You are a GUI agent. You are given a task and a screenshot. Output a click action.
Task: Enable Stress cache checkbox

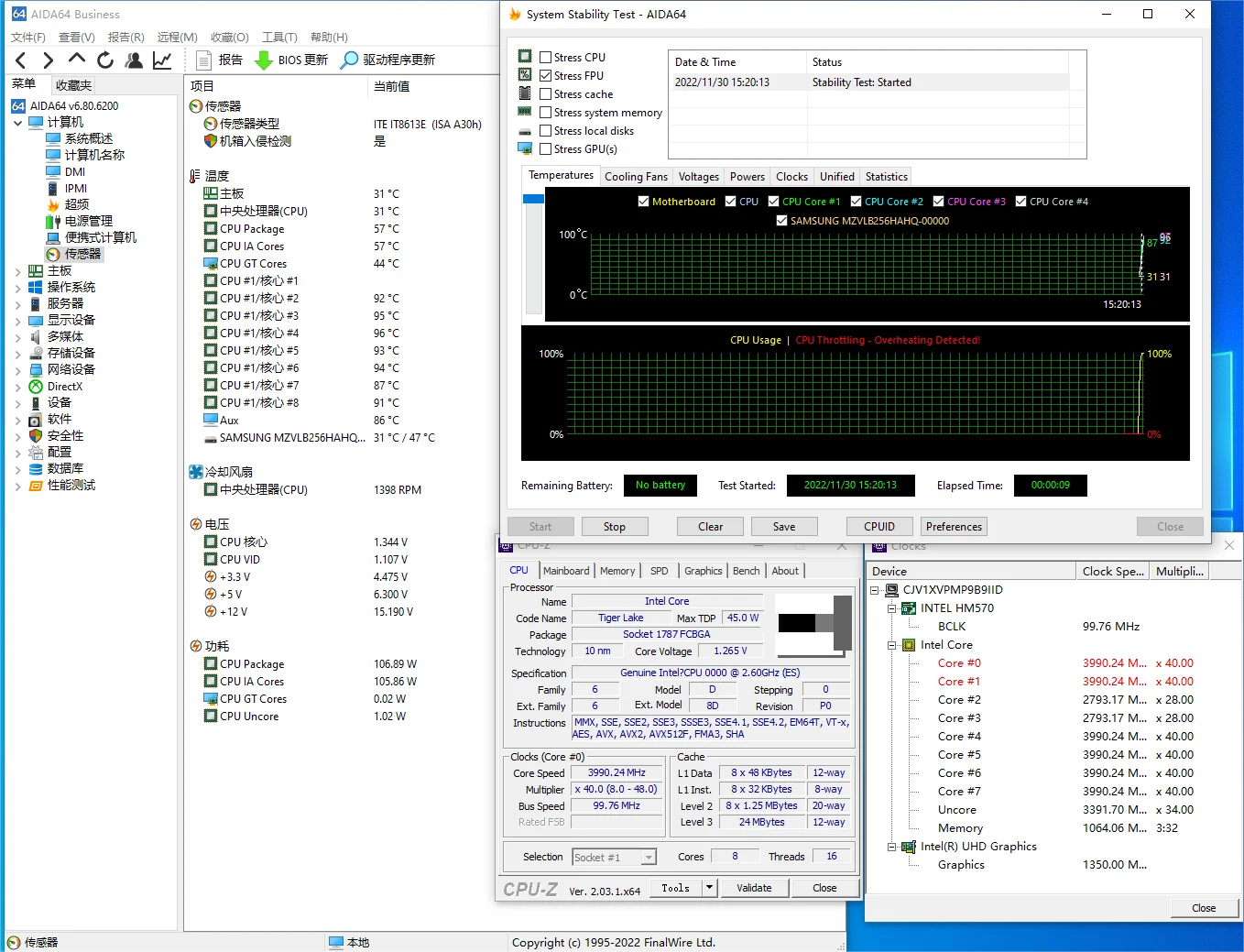546,94
